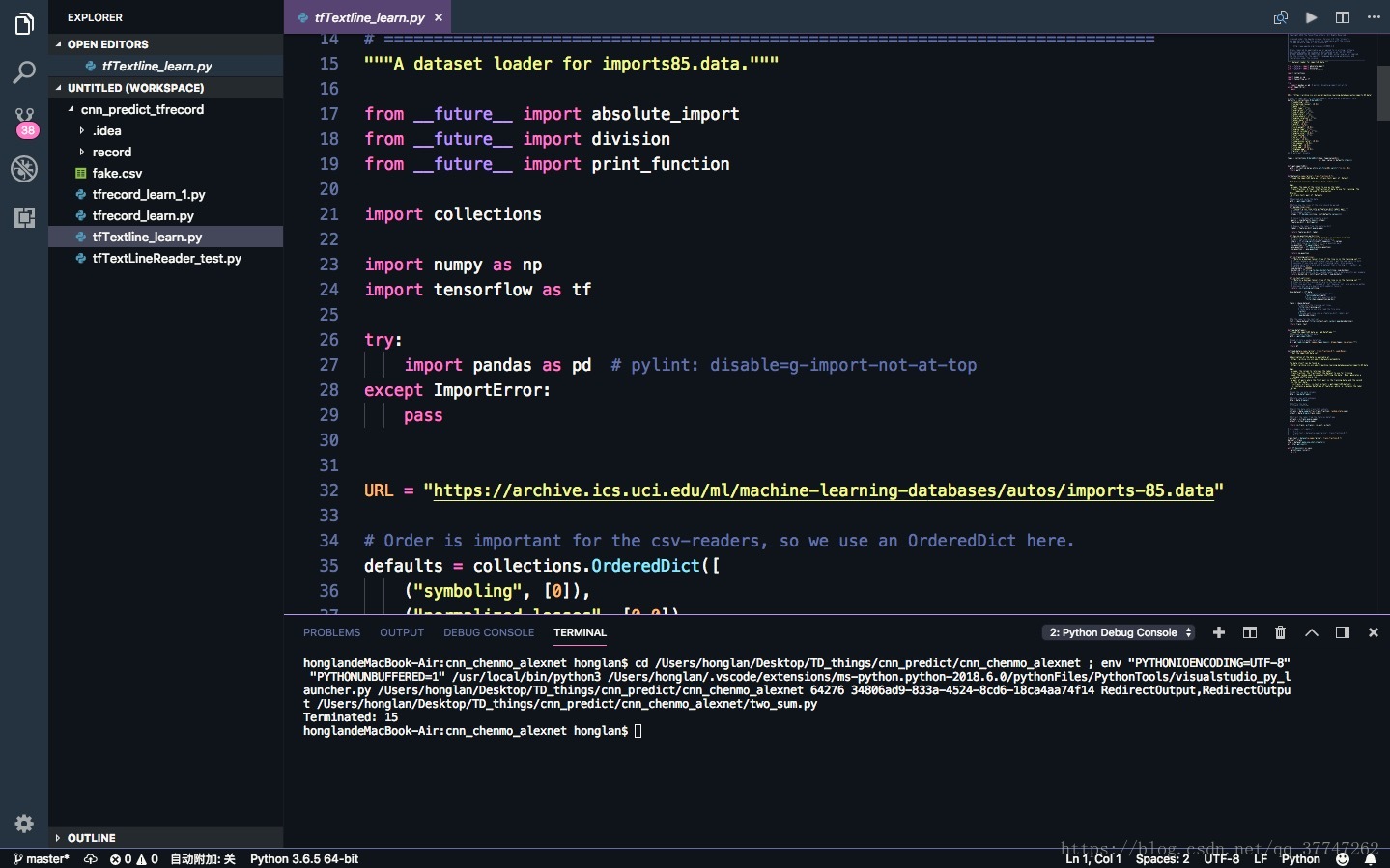The width and height of the screenshot is (1390, 868).
Task: Synchronize changes using the cloud icon
Action: click(91, 859)
